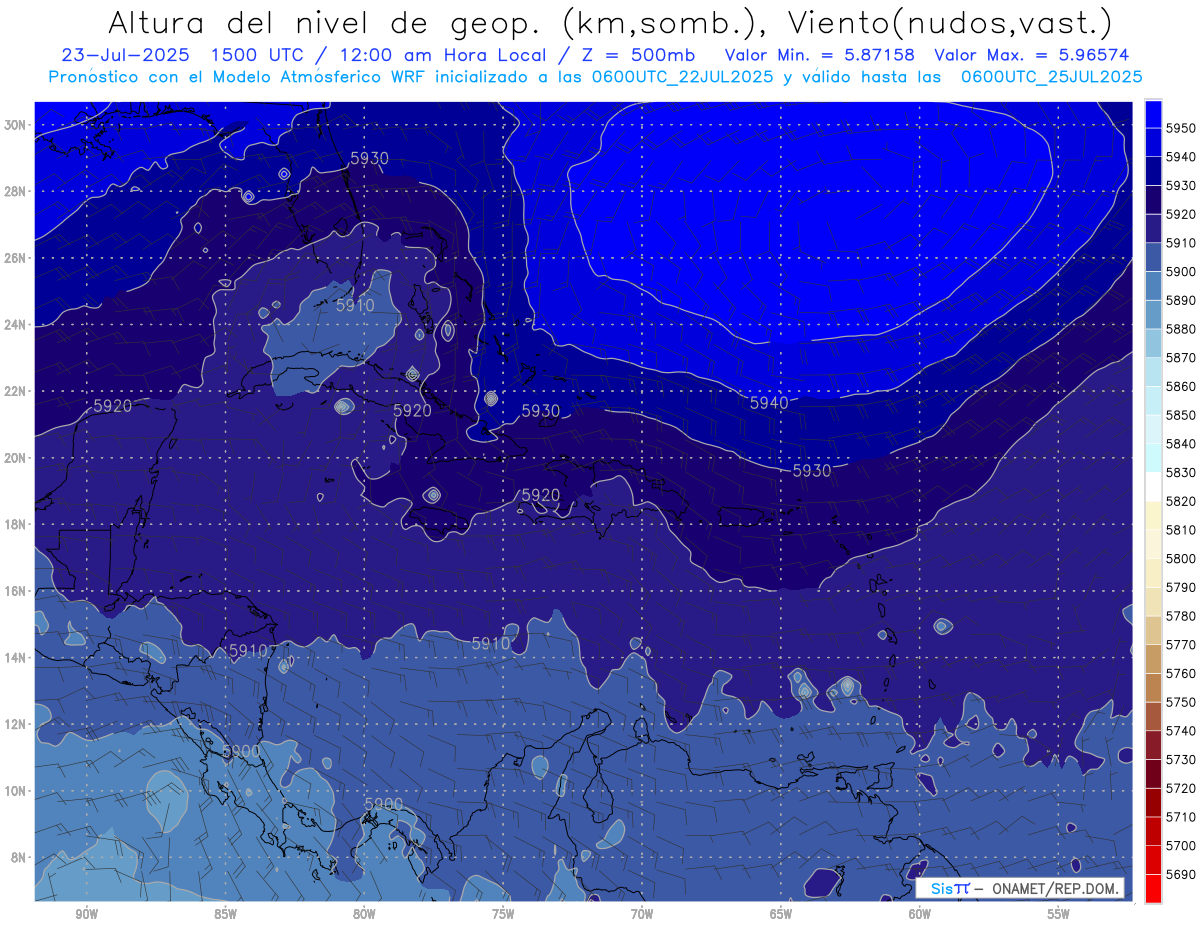
Task: Select the 70W longitude axis label
Action: 642,914
